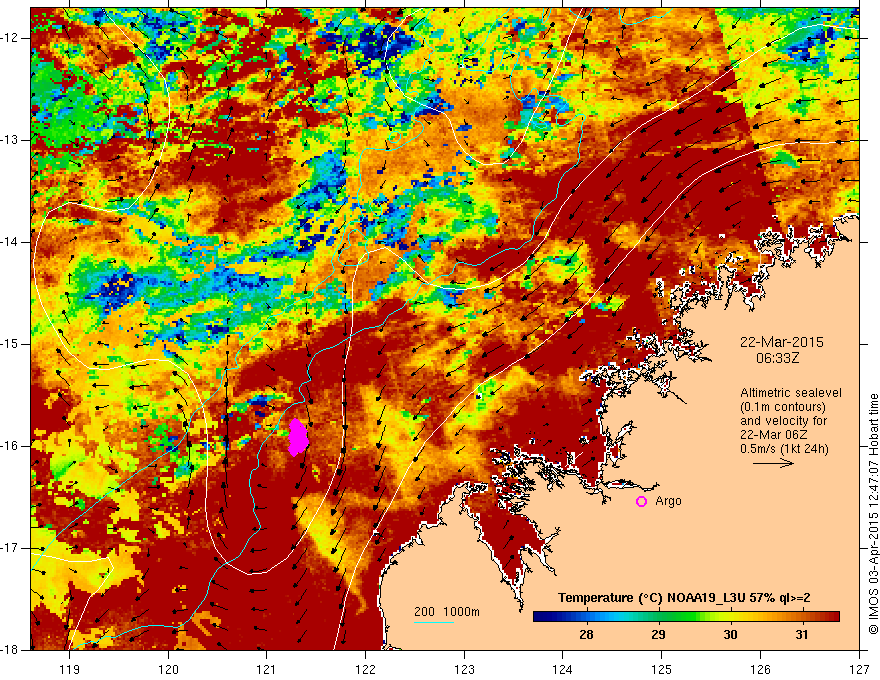Click 'Altimetric sealevel' caption text

[x=791, y=393]
